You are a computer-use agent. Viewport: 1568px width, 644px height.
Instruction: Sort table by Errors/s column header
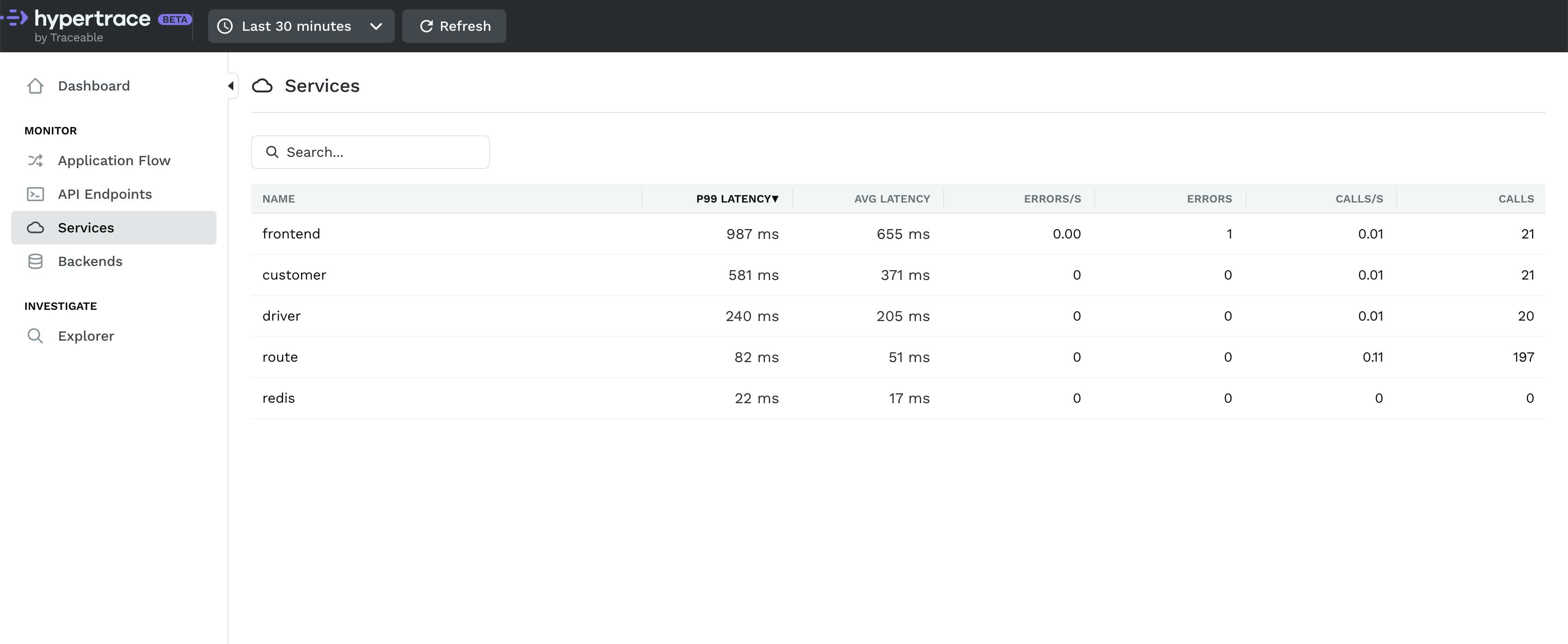(1052, 199)
